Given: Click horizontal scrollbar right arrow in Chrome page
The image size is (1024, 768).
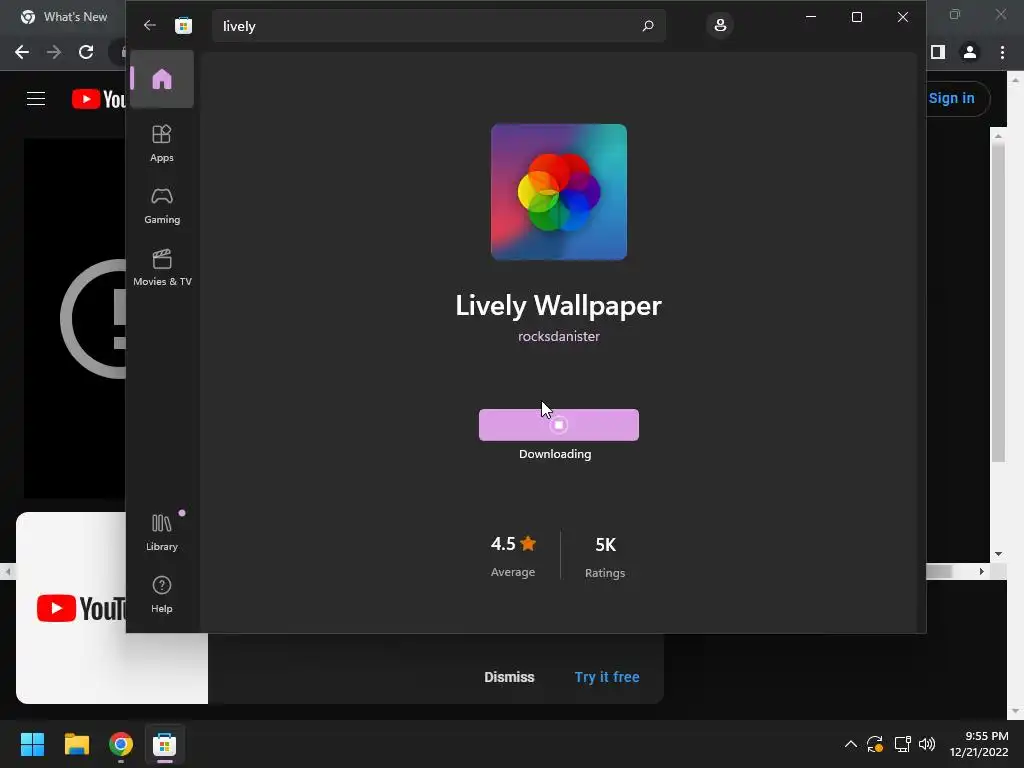Looking at the screenshot, I should click(x=982, y=571).
